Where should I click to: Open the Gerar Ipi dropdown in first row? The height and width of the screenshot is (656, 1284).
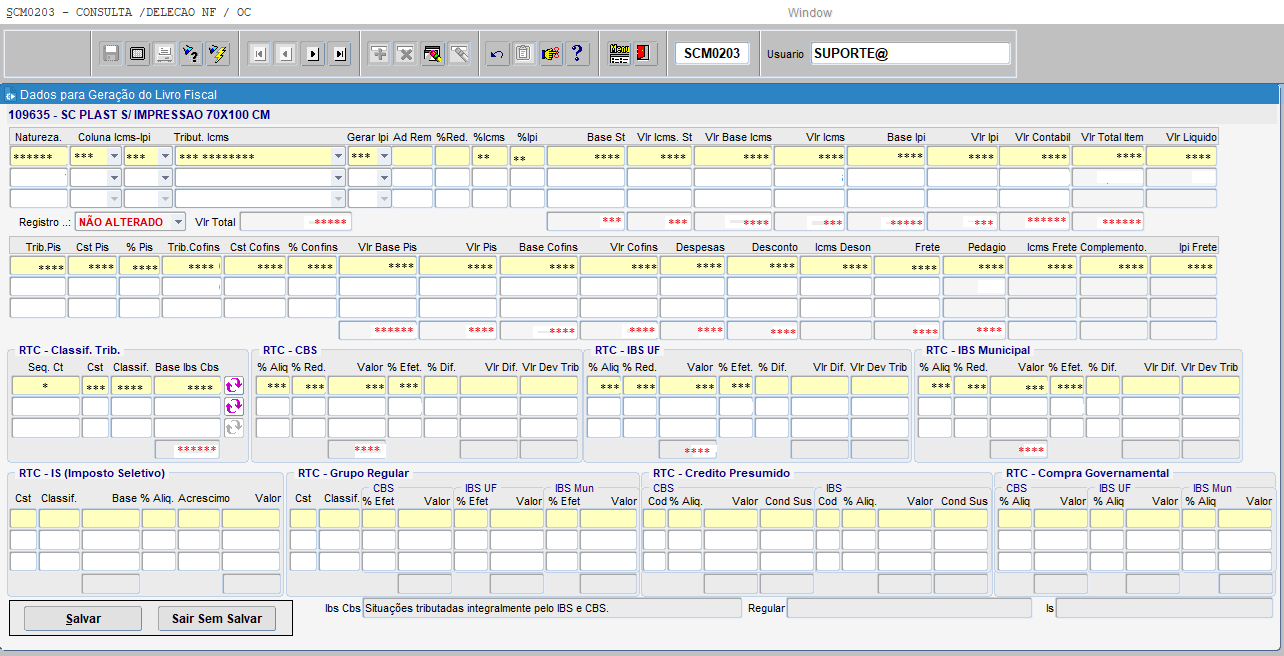pos(384,156)
